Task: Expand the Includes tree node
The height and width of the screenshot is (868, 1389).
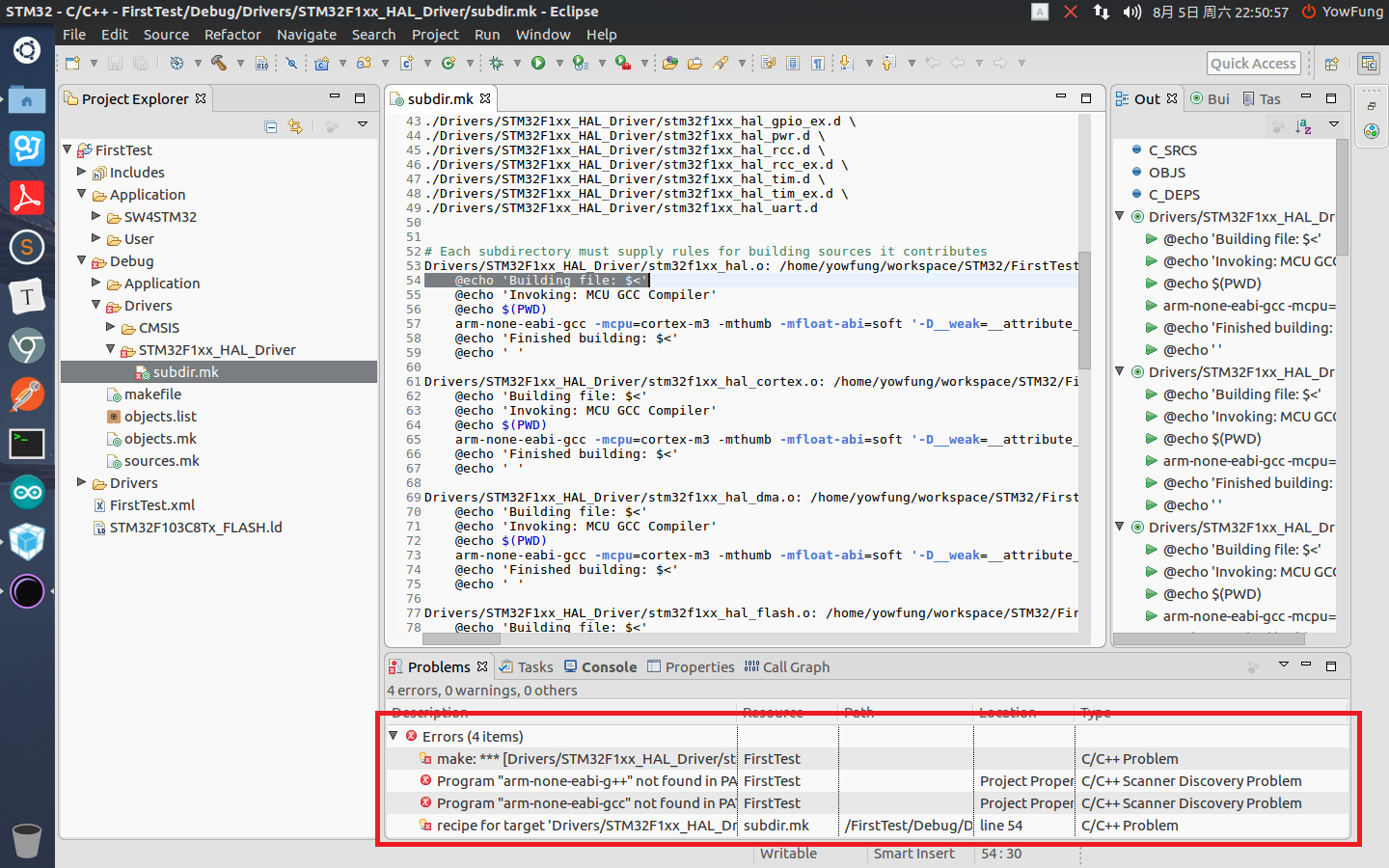Action: pos(82,172)
